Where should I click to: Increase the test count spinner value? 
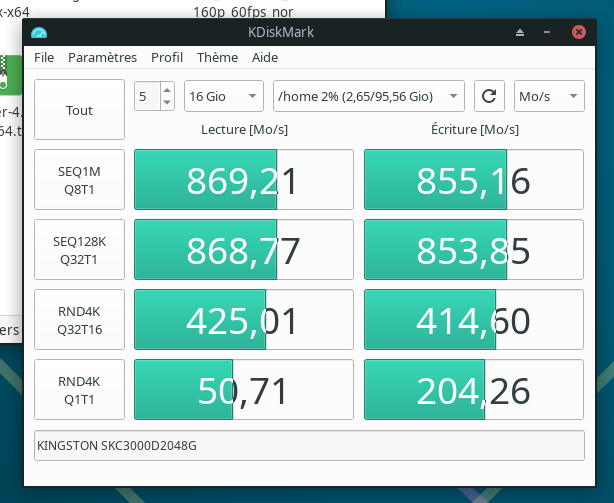pyautogui.click(x=166, y=91)
